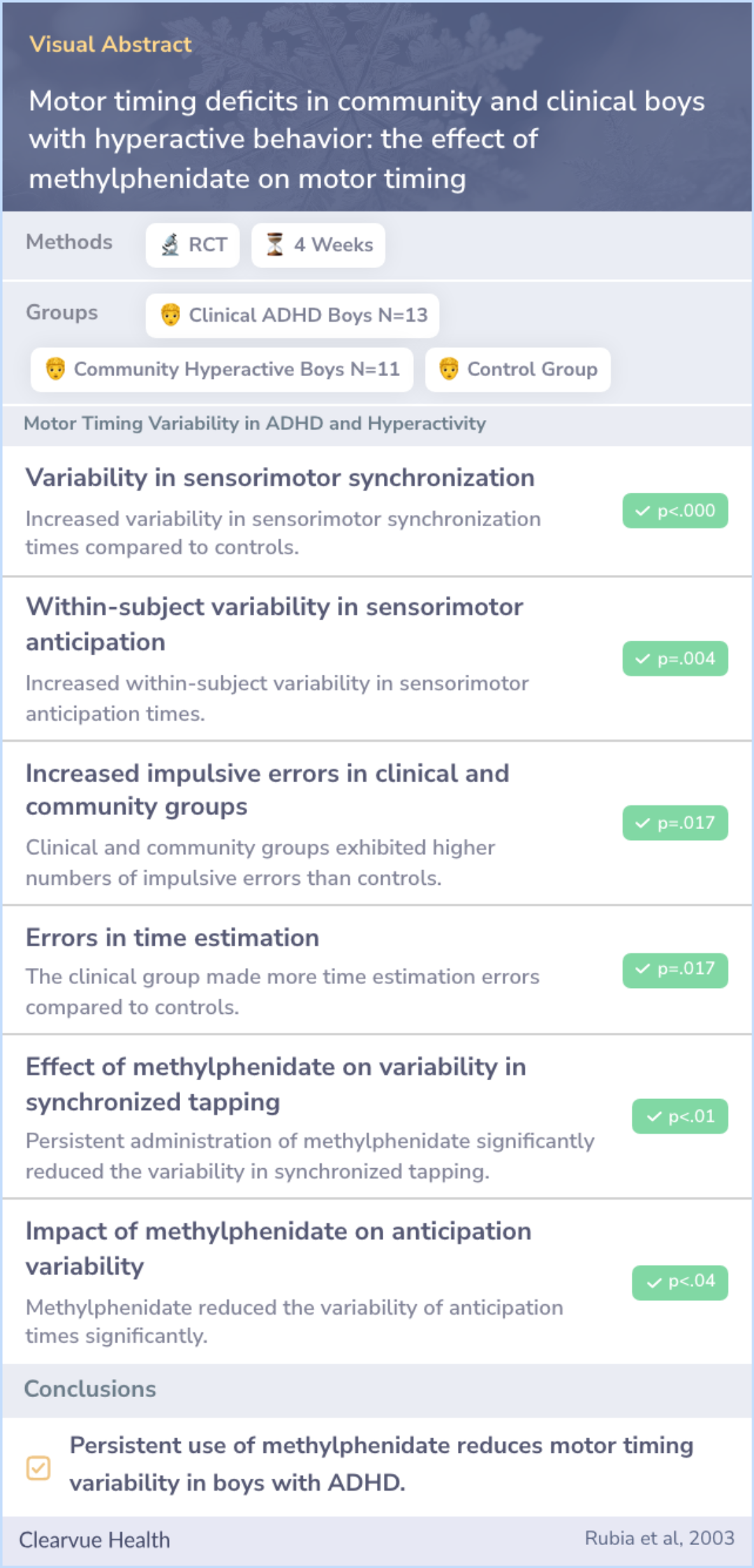Click the Errors in time estimation p=.017 badge
754x1568 pixels.
coord(675,969)
